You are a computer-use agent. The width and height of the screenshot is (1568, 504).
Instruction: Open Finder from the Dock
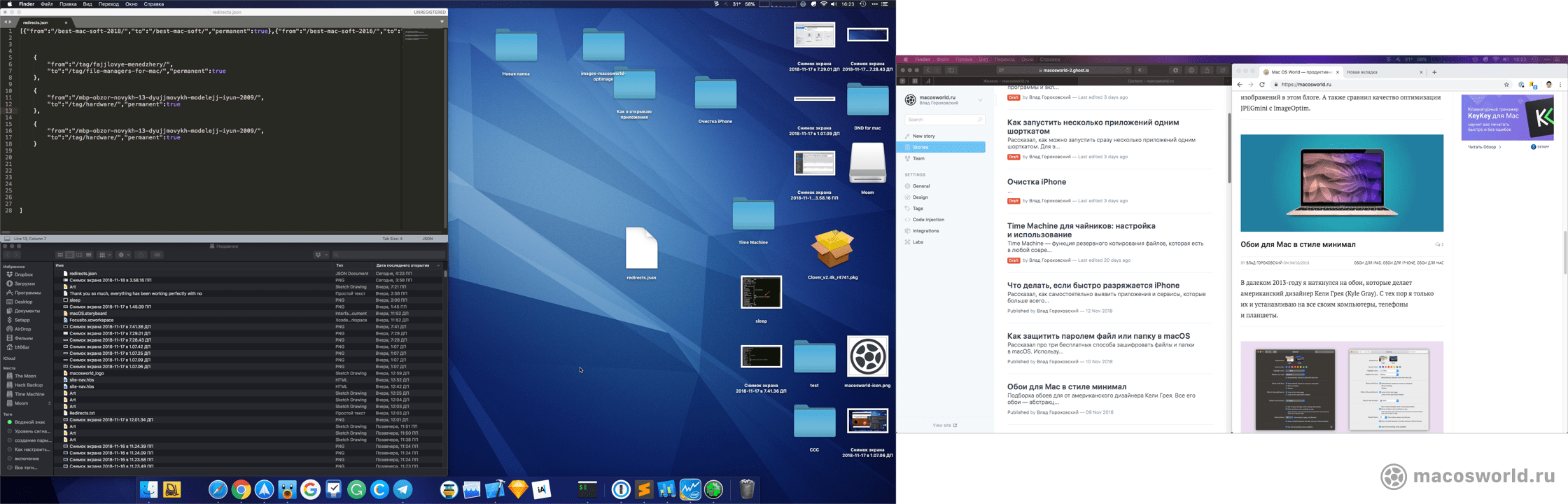[x=148, y=490]
